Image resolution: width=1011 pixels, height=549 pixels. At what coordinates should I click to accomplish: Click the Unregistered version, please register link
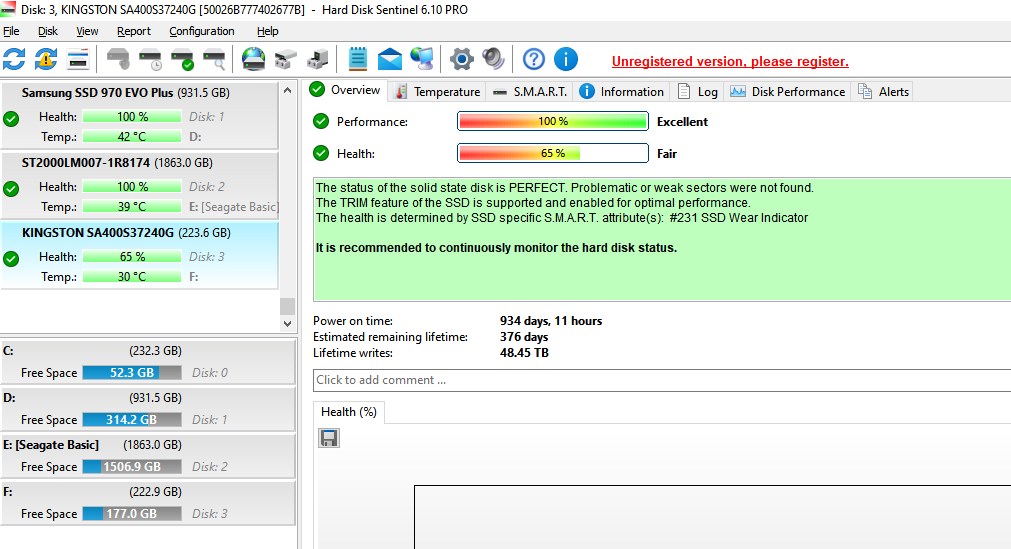click(x=730, y=61)
